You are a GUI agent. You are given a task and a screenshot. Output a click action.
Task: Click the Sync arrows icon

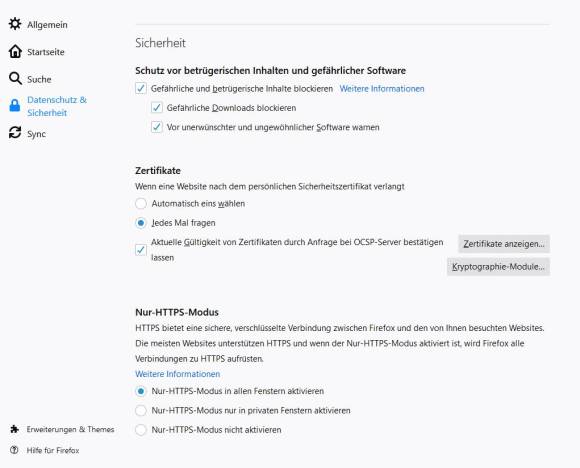tap(15, 132)
